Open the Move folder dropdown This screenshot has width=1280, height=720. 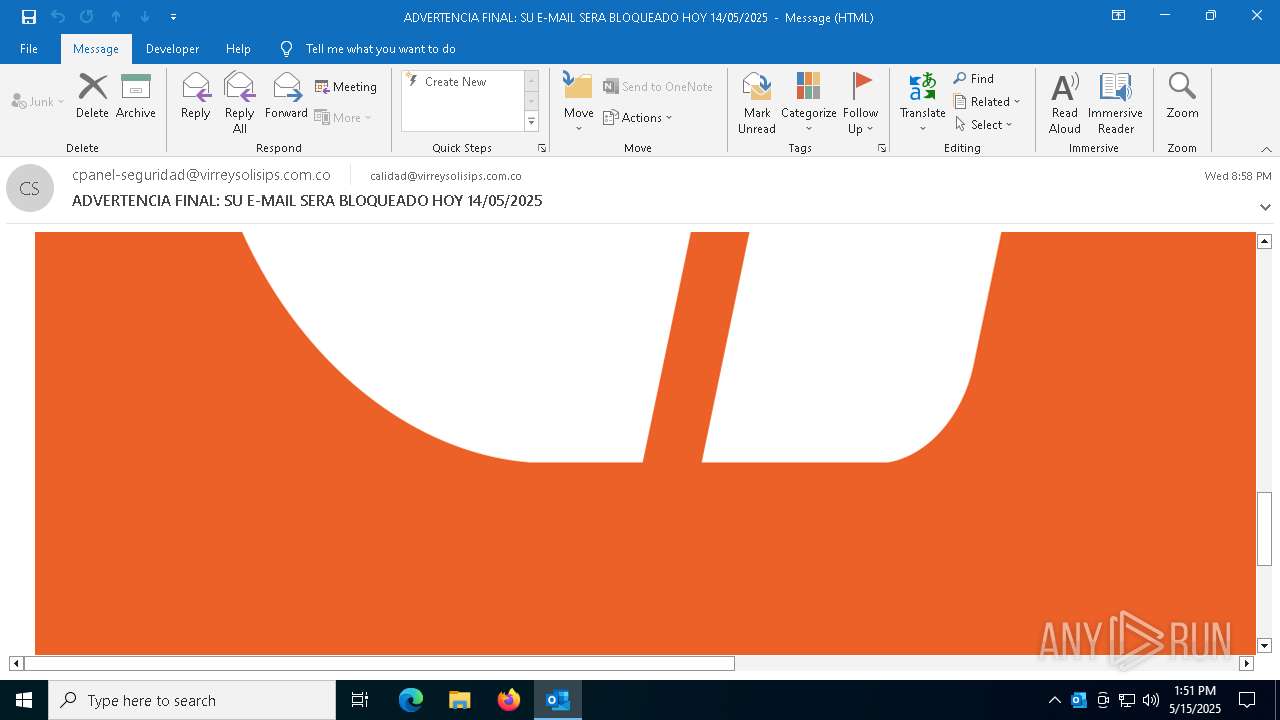click(578, 103)
